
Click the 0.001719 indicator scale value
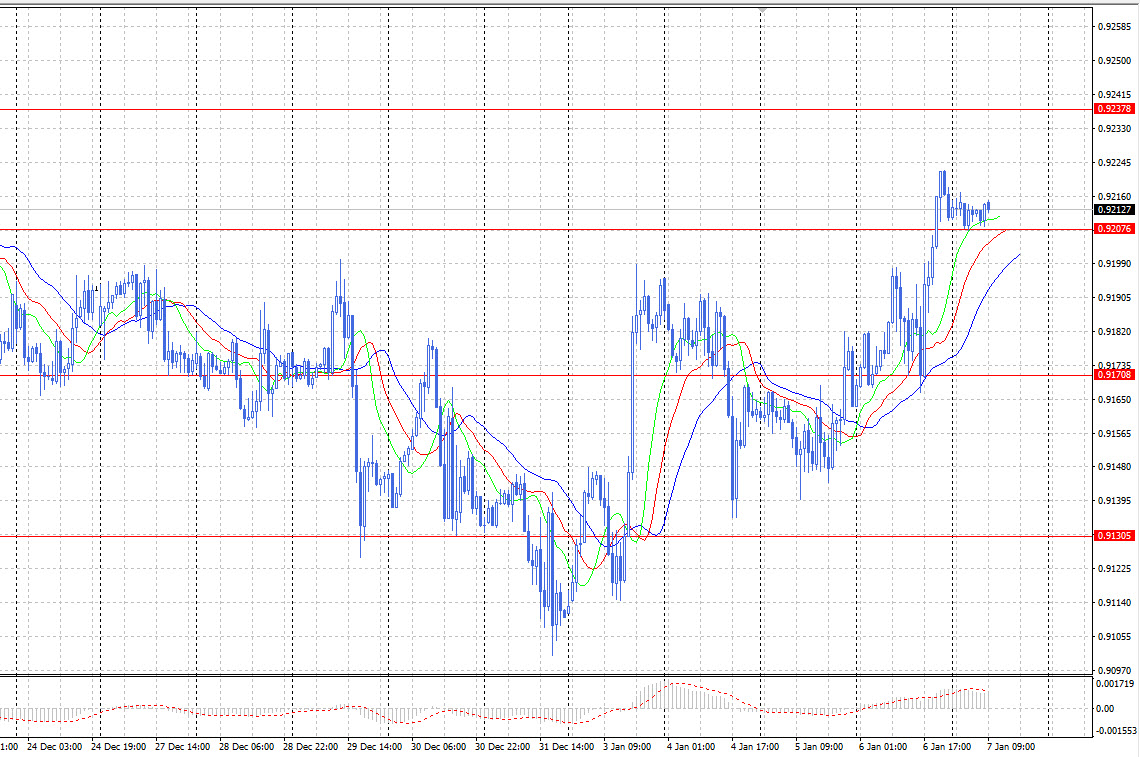click(x=1115, y=684)
